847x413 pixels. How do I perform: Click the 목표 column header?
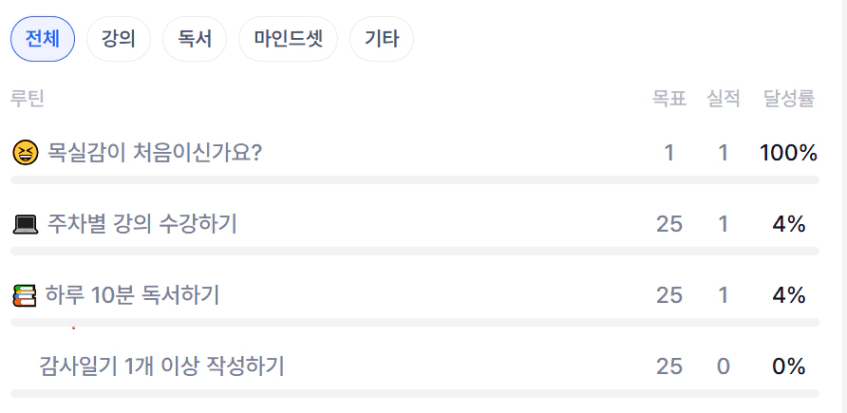point(668,98)
